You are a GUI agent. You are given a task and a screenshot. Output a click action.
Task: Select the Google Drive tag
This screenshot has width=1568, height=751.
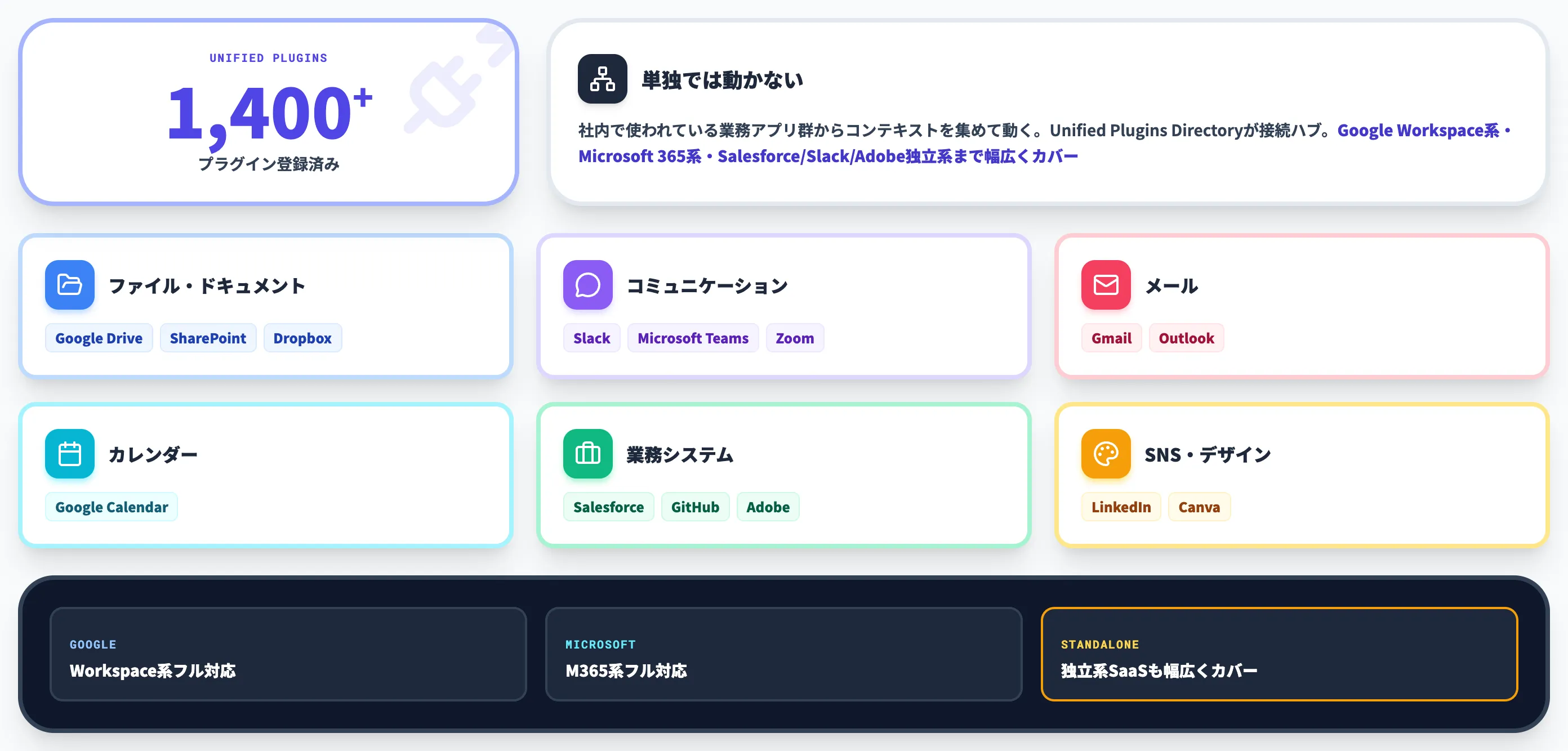click(99, 338)
